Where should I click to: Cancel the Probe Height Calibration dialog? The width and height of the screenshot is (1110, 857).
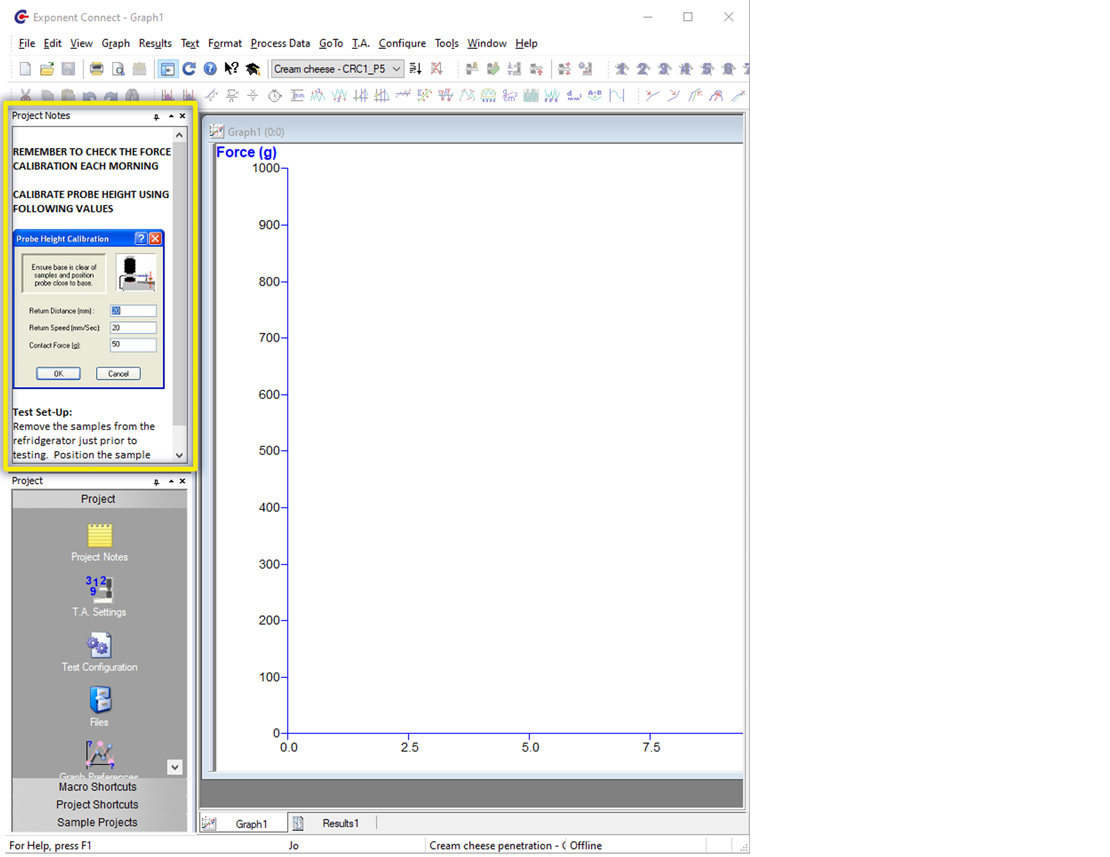[117, 373]
